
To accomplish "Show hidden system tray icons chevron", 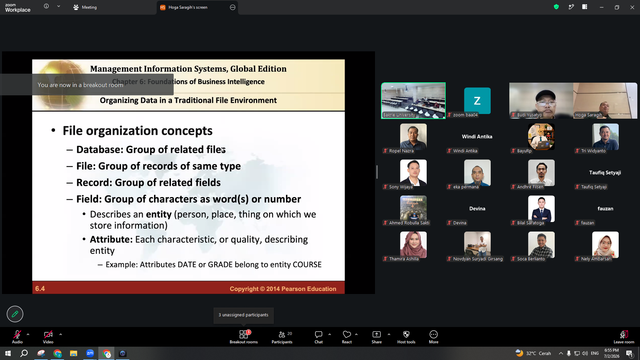I will click(561, 353).
